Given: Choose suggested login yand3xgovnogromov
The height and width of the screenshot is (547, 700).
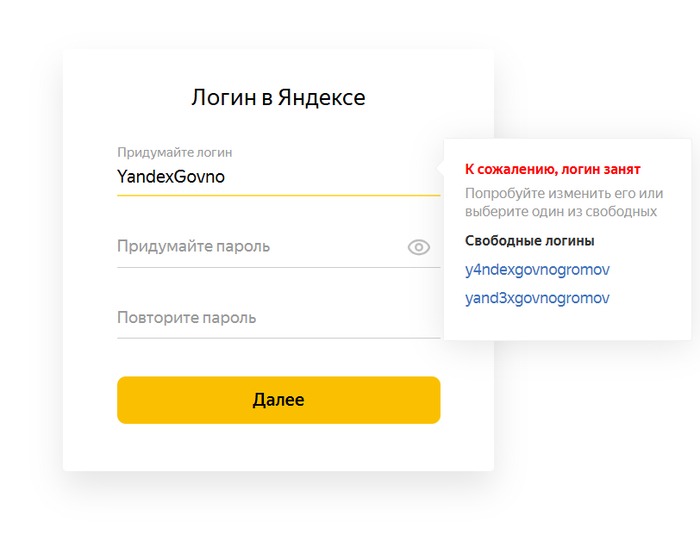Looking at the screenshot, I should (x=537, y=298).
